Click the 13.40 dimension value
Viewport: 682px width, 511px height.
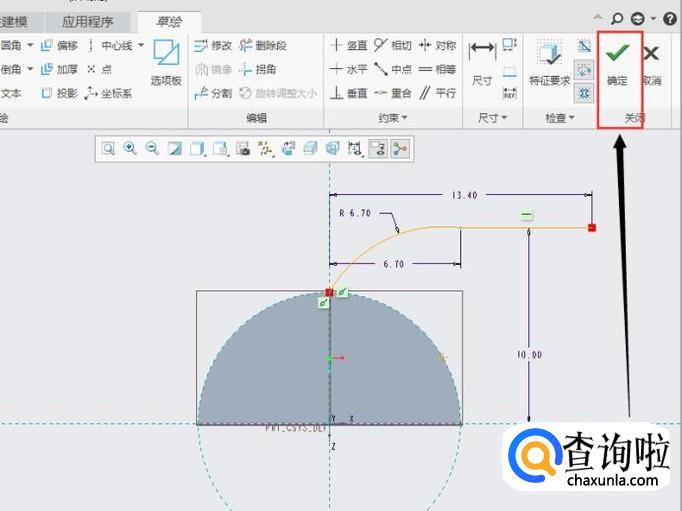point(464,195)
